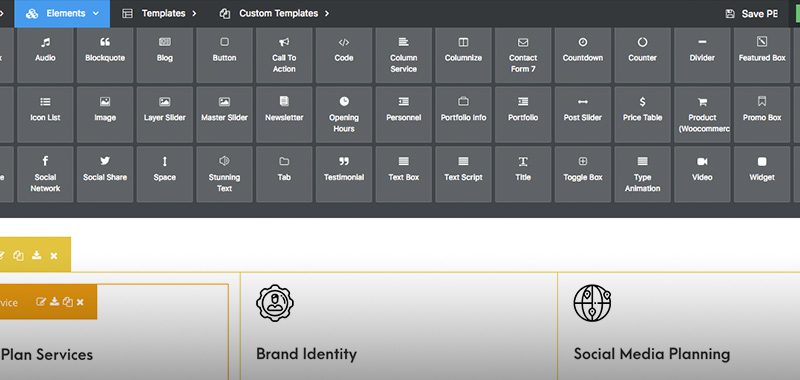Edit the orange service block

(x=41, y=302)
